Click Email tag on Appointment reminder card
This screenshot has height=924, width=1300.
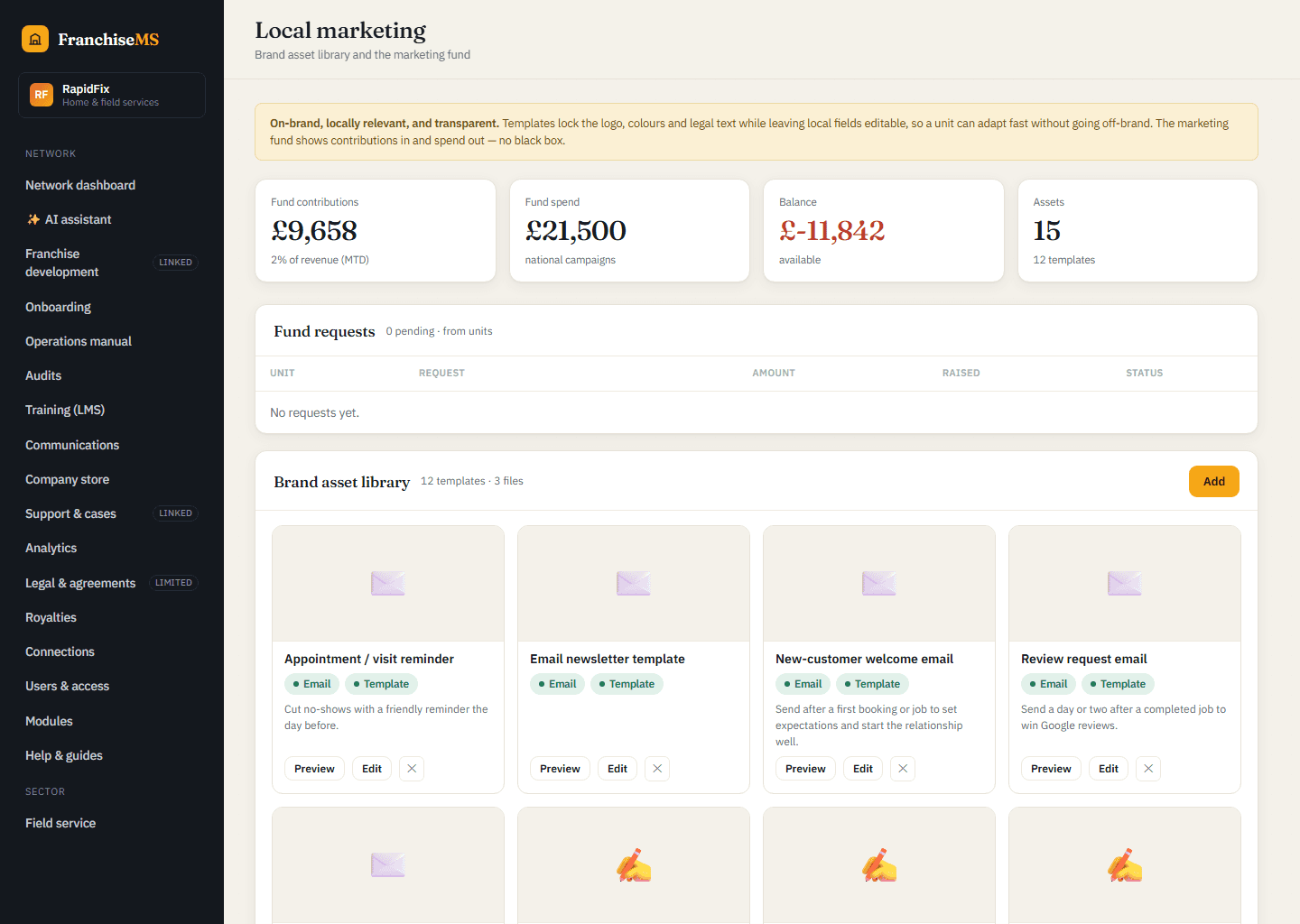click(311, 684)
